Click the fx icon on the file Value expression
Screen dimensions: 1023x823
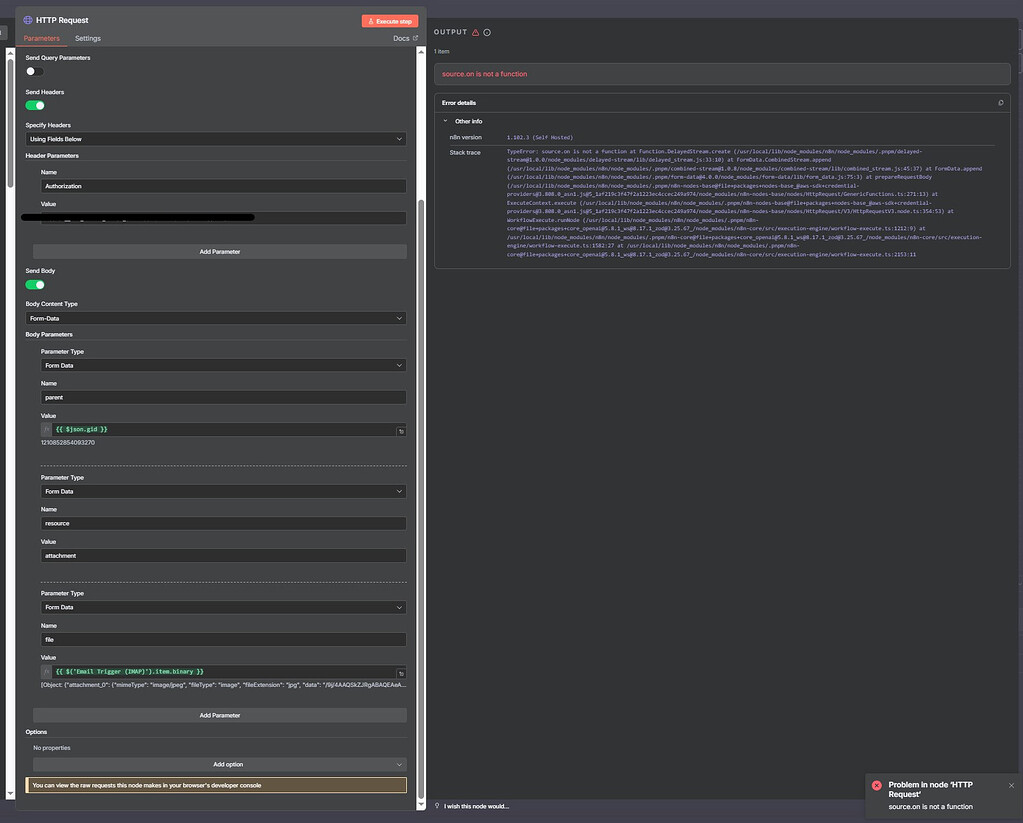coord(45,671)
